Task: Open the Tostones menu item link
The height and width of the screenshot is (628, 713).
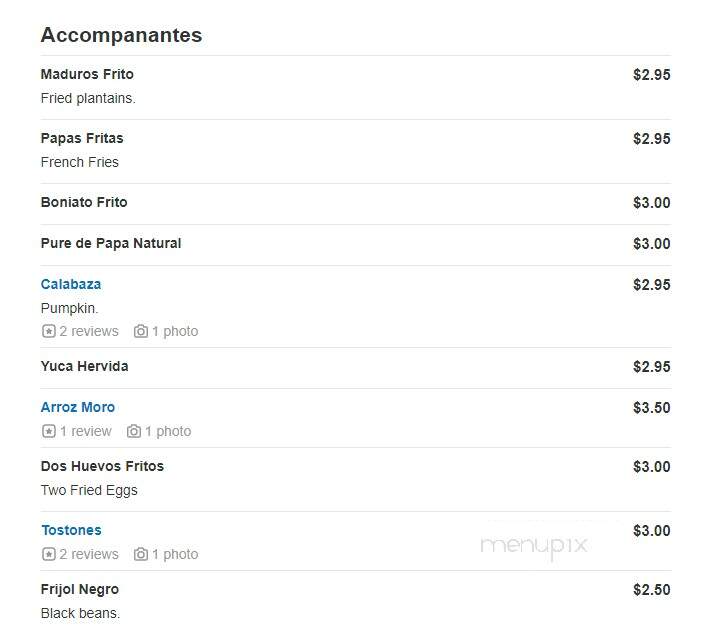Action: pos(71,530)
